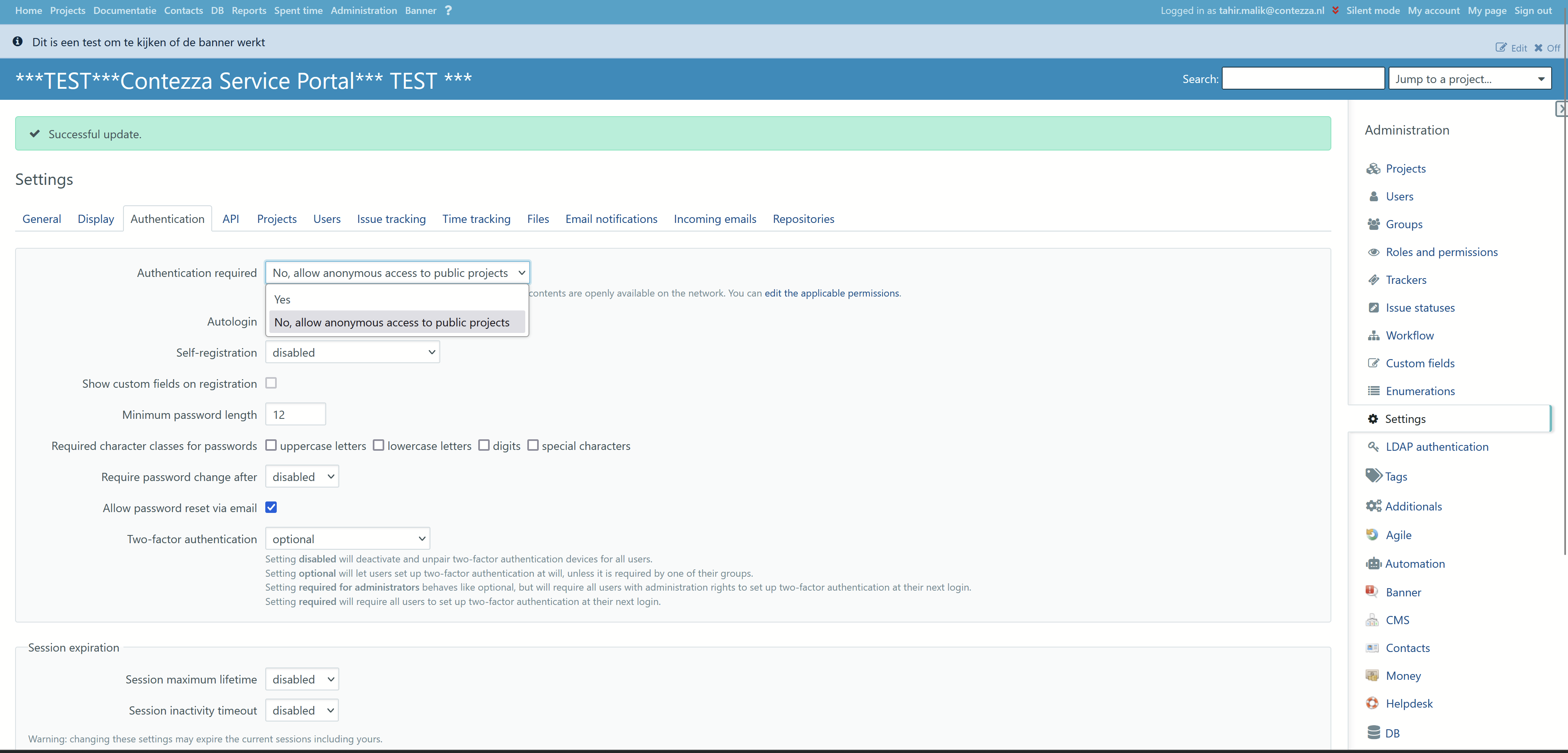Collapse the sidebar with the edge toggle
1568x753 pixels.
(1561, 109)
